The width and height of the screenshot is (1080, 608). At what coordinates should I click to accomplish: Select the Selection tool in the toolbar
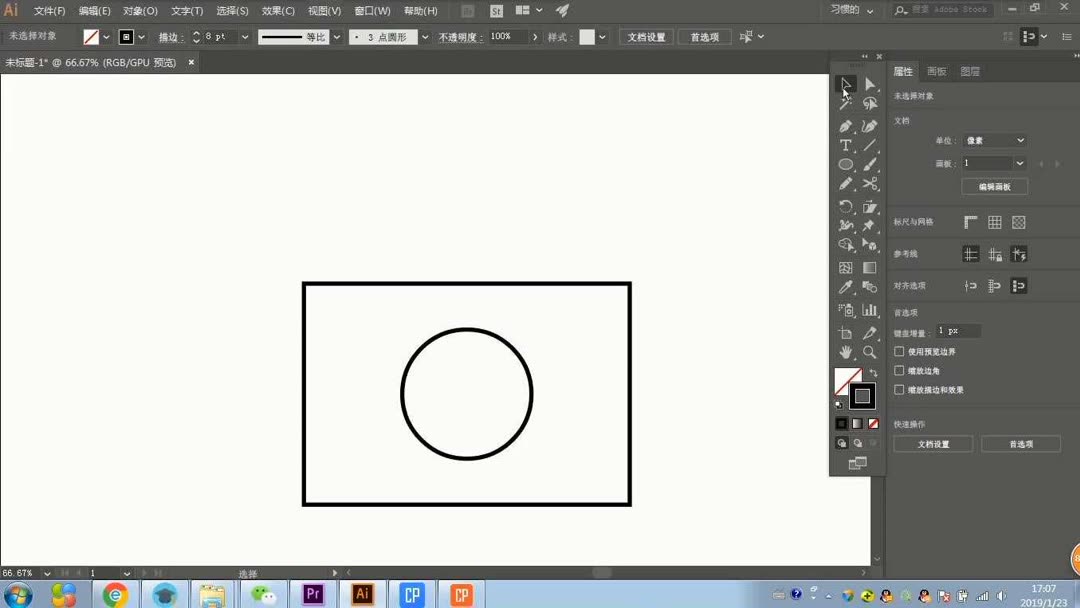[x=845, y=85]
